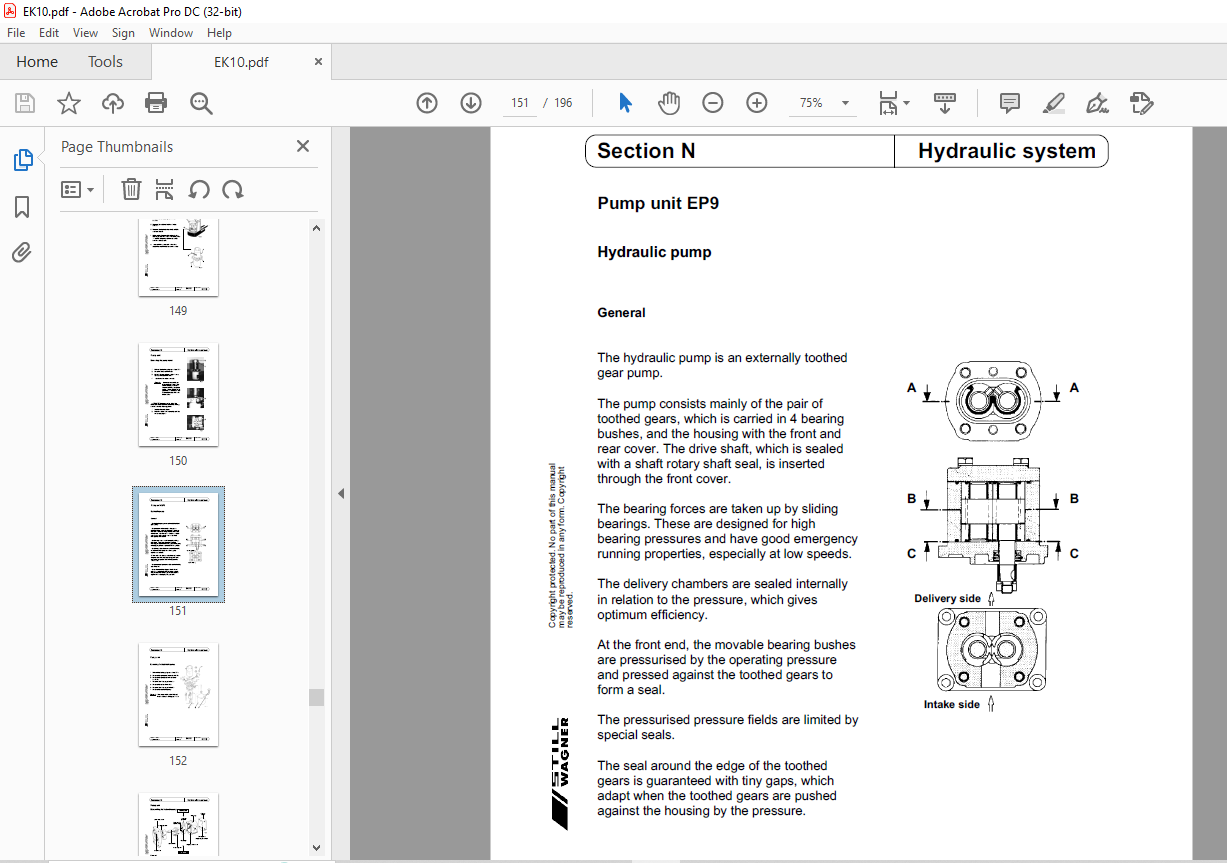The width and height of the screenshot is (1227, 863).
Task: Switch to the Home tab
Action: (37, 62)
